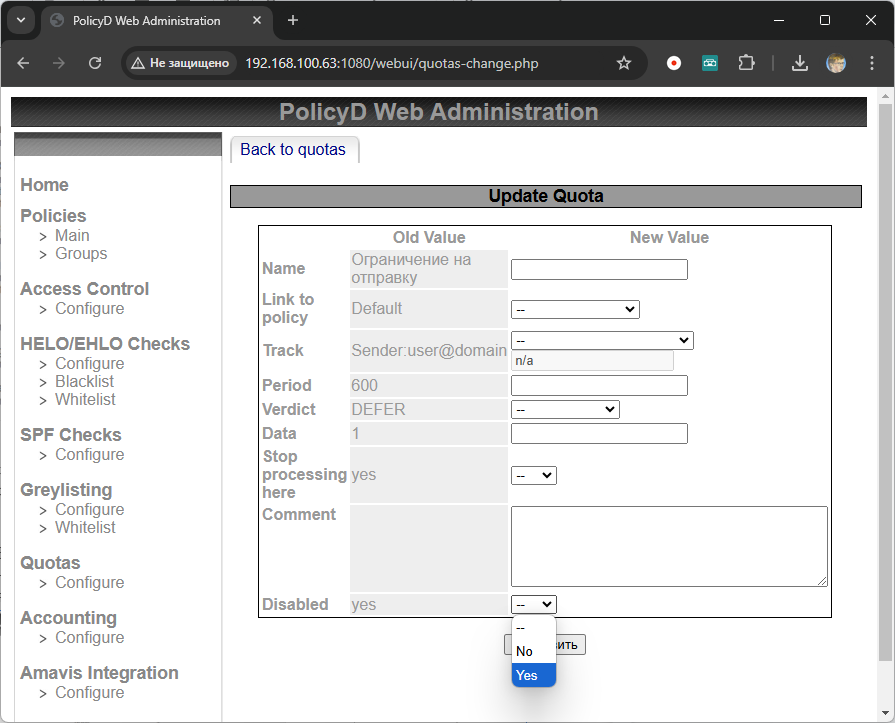This screenshot has height=723, width=895.
Task: Open the Link to policy dropdown
Action: click(575, 309)
